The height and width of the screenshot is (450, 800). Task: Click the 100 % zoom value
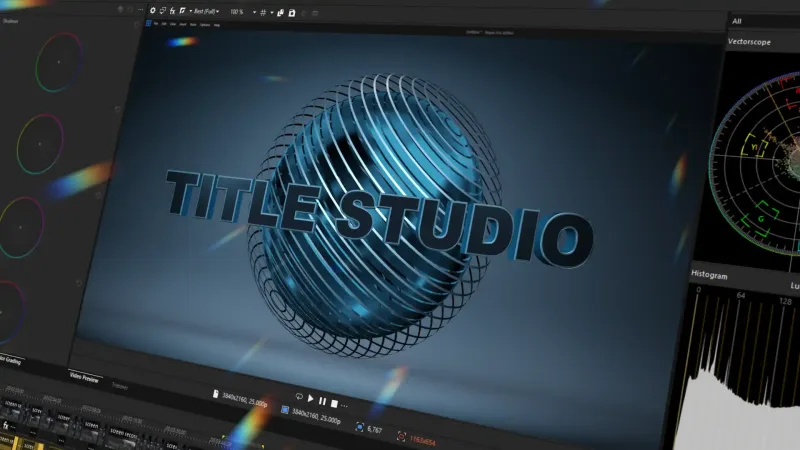click(x=236, y=12)
